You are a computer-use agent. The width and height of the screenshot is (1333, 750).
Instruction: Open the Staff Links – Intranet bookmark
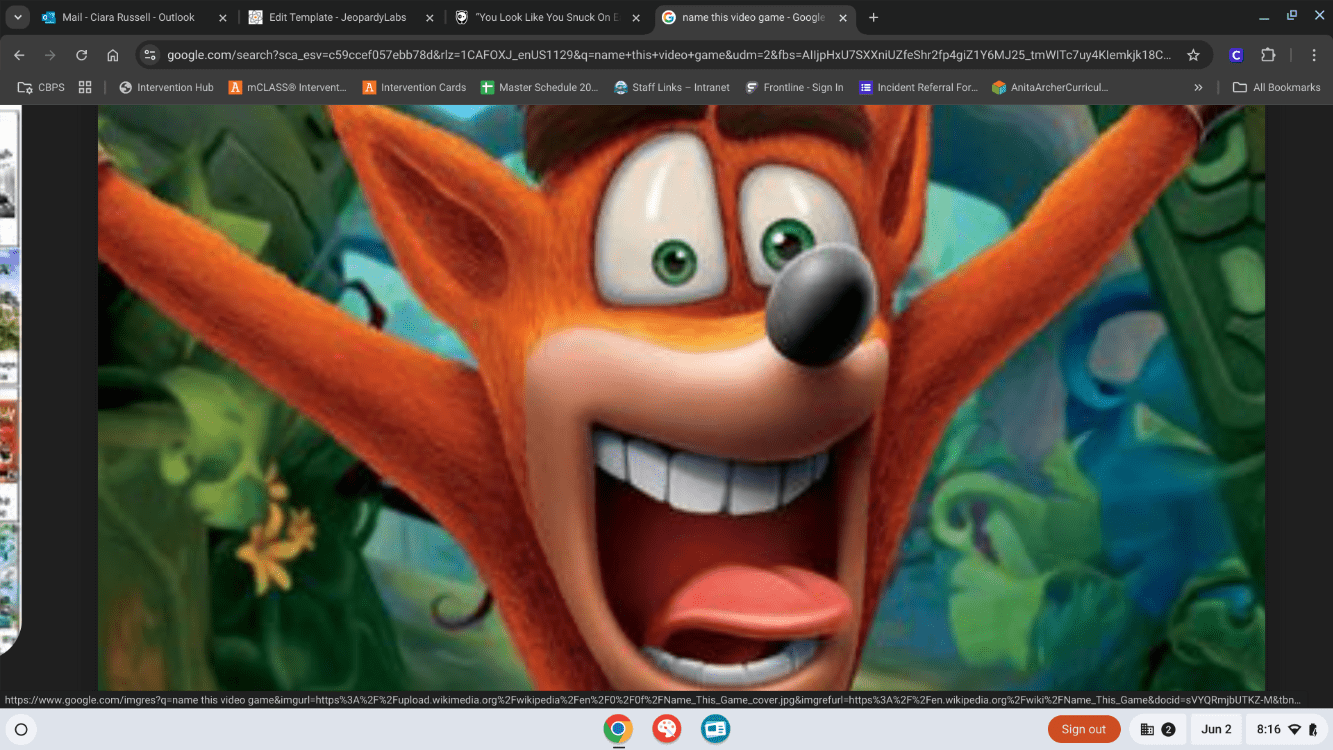(672, 87)
